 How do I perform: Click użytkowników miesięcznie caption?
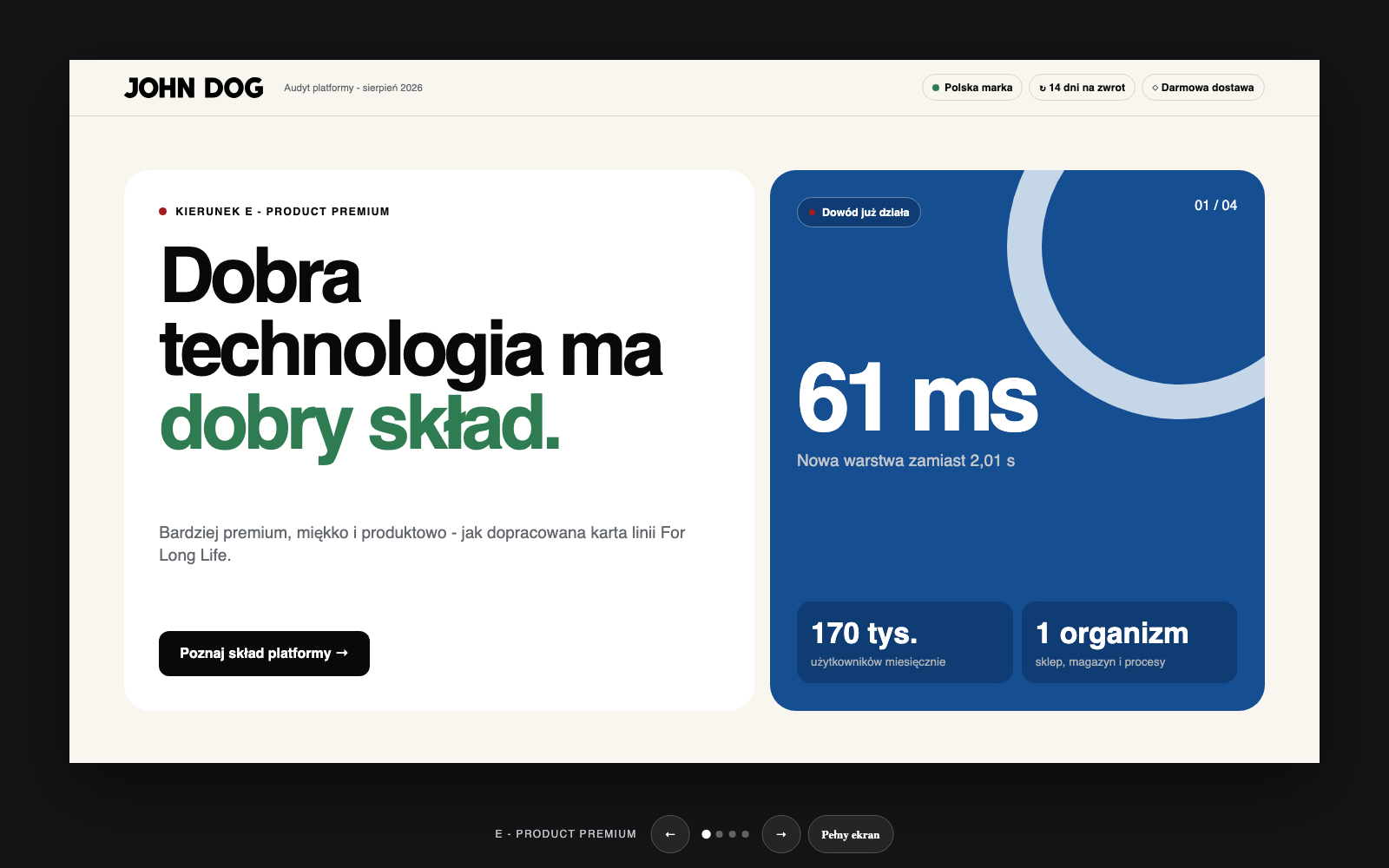point(878,662)
